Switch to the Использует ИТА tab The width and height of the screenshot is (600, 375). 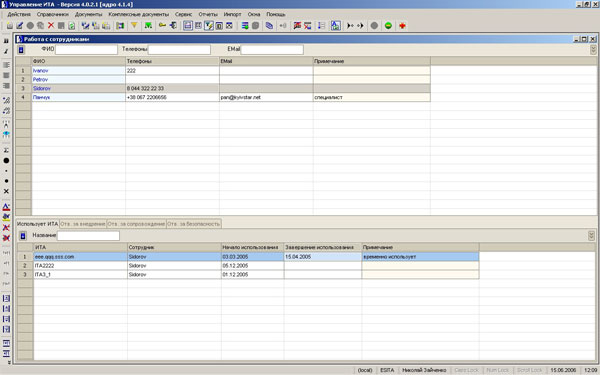pos(38,224)
